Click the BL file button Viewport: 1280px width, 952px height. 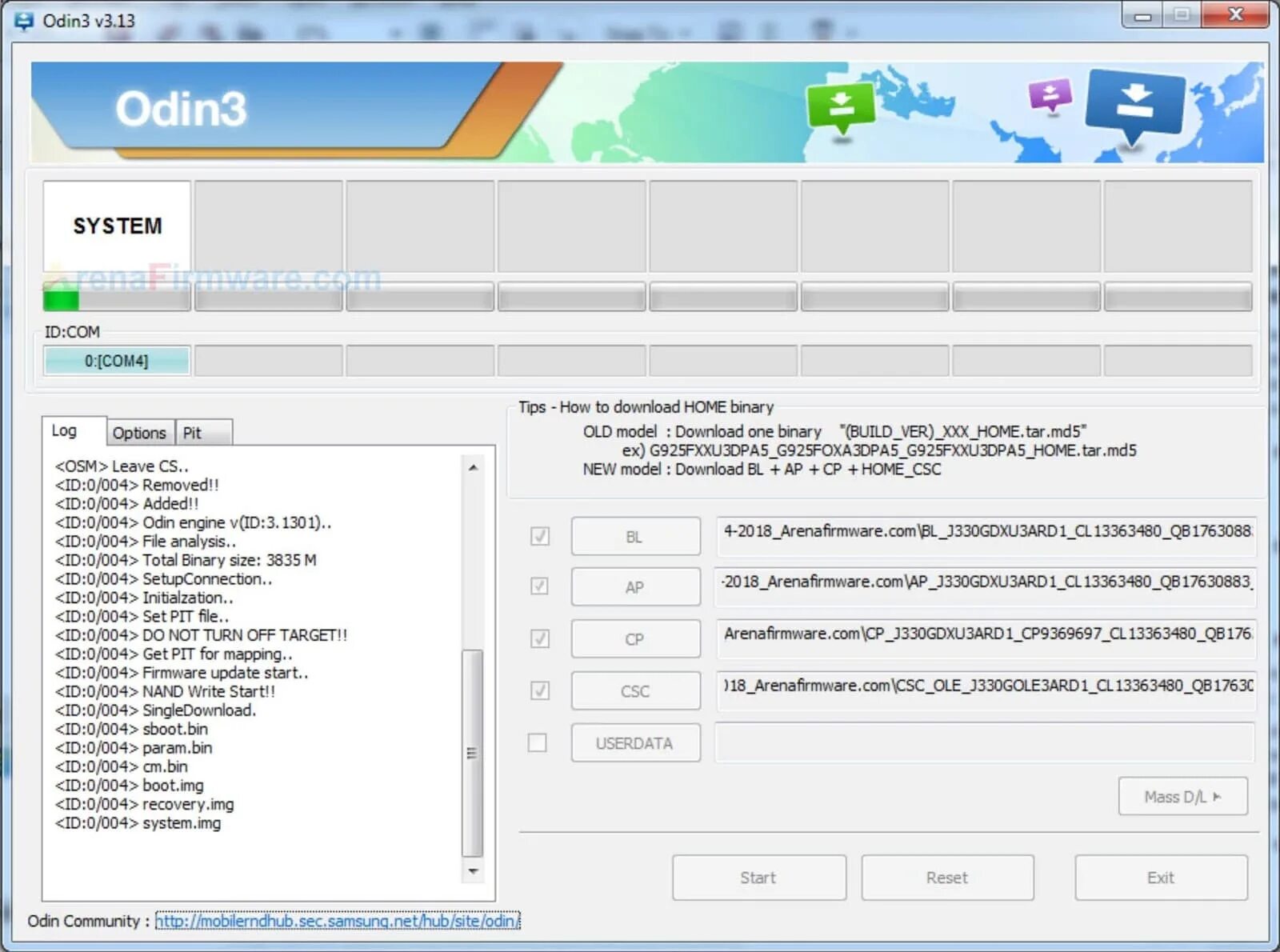pos(635,537)
